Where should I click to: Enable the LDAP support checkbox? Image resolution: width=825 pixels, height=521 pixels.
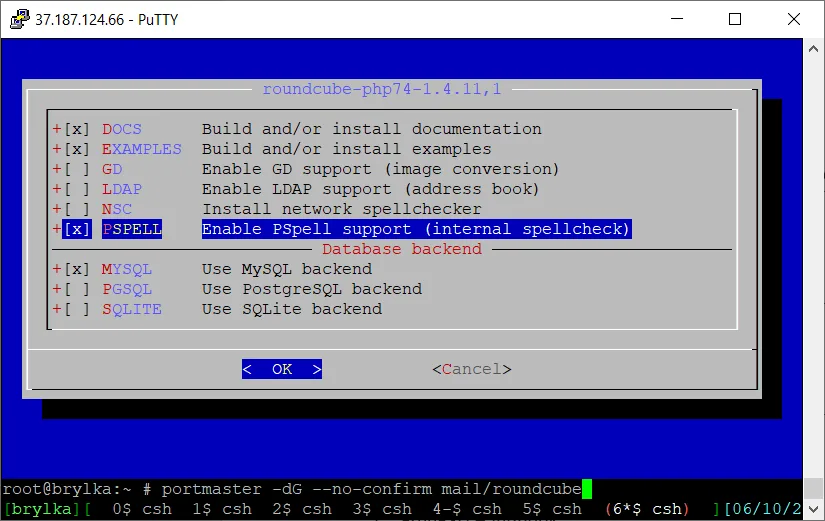[77, 189]
